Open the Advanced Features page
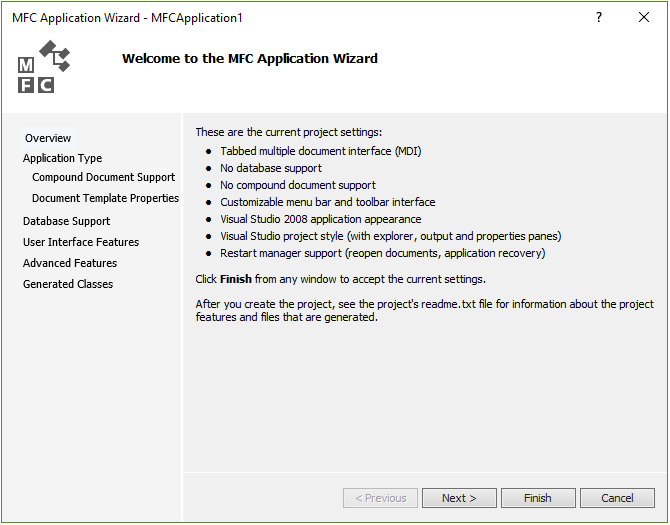 [70, 263]
